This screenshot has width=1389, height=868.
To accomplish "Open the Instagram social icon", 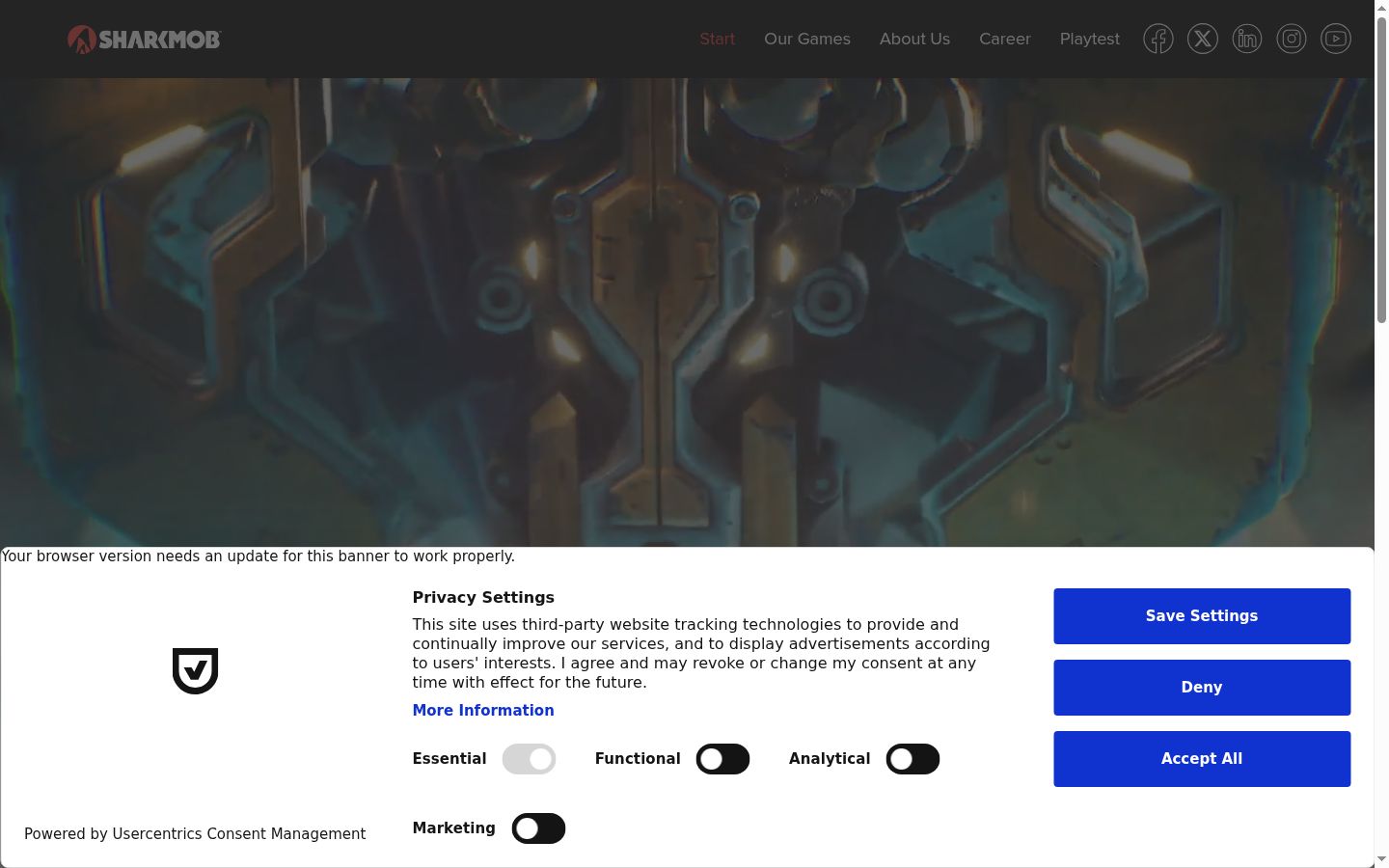I will pyautogui.click(x=1292, y=39).
